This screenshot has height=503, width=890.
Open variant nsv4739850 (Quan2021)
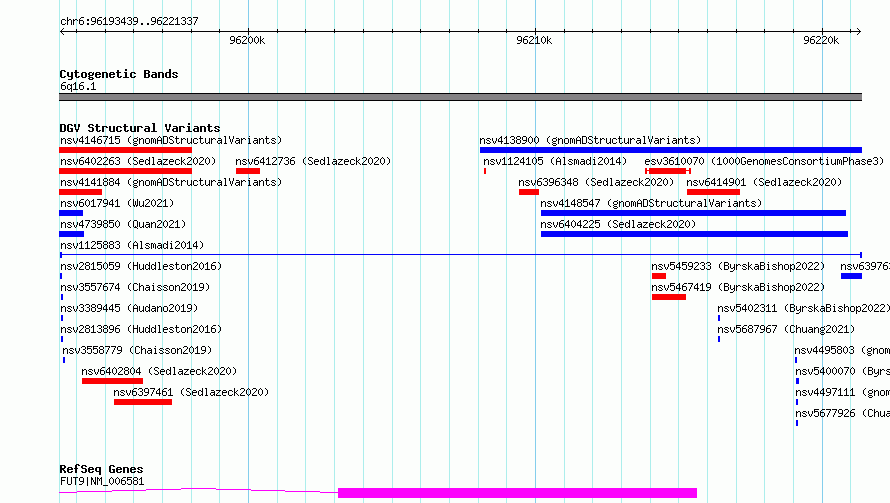(x=123, y=224)
